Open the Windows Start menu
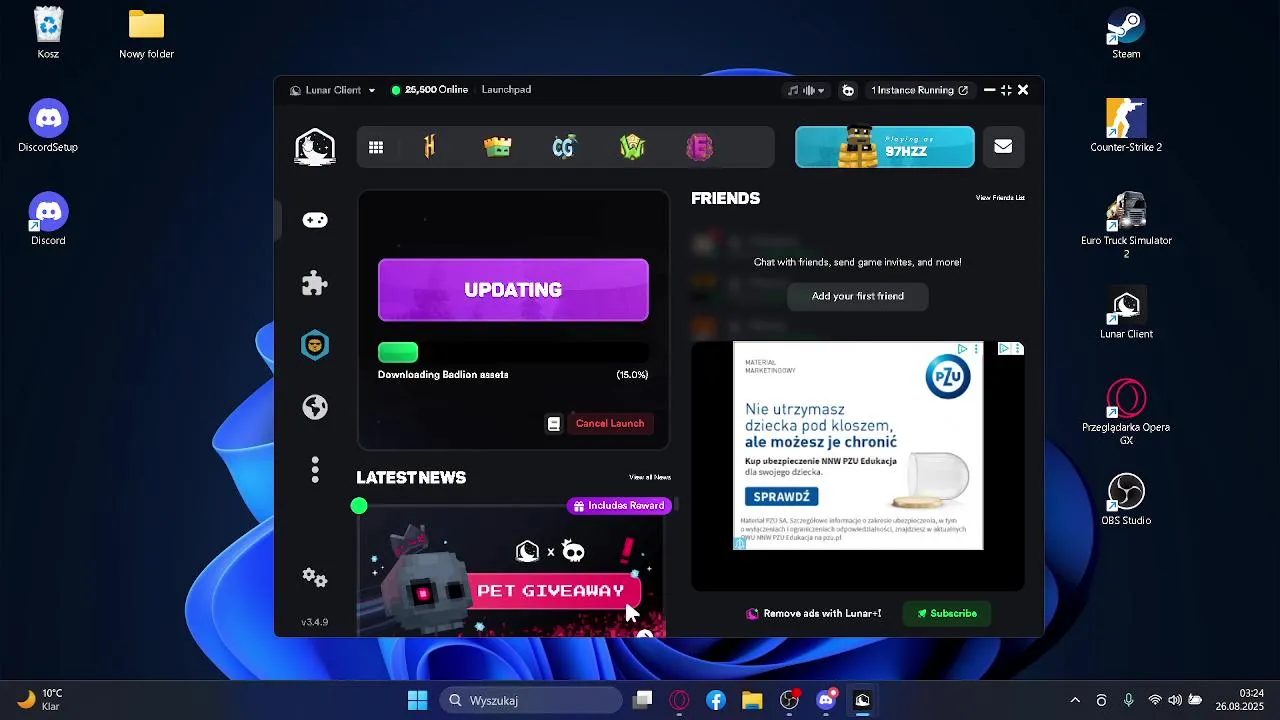 [x=418, y=700]
